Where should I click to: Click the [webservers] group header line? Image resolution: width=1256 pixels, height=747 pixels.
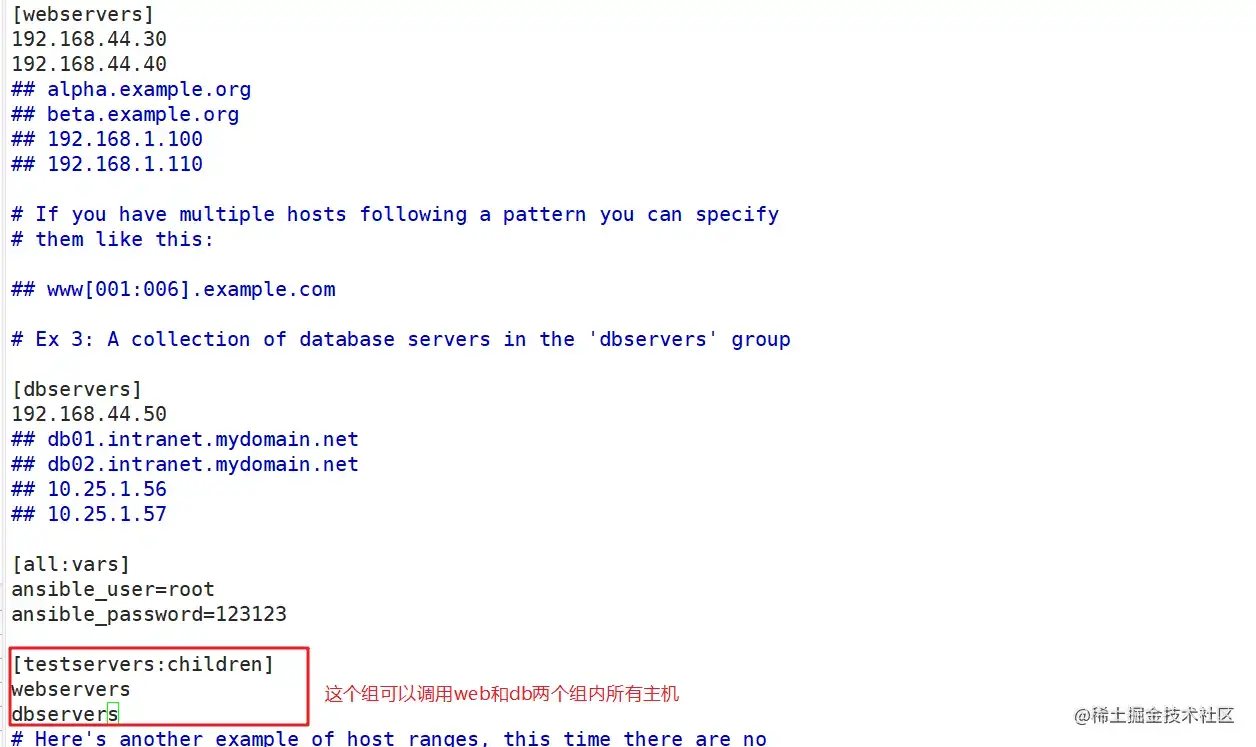point(83,15)
